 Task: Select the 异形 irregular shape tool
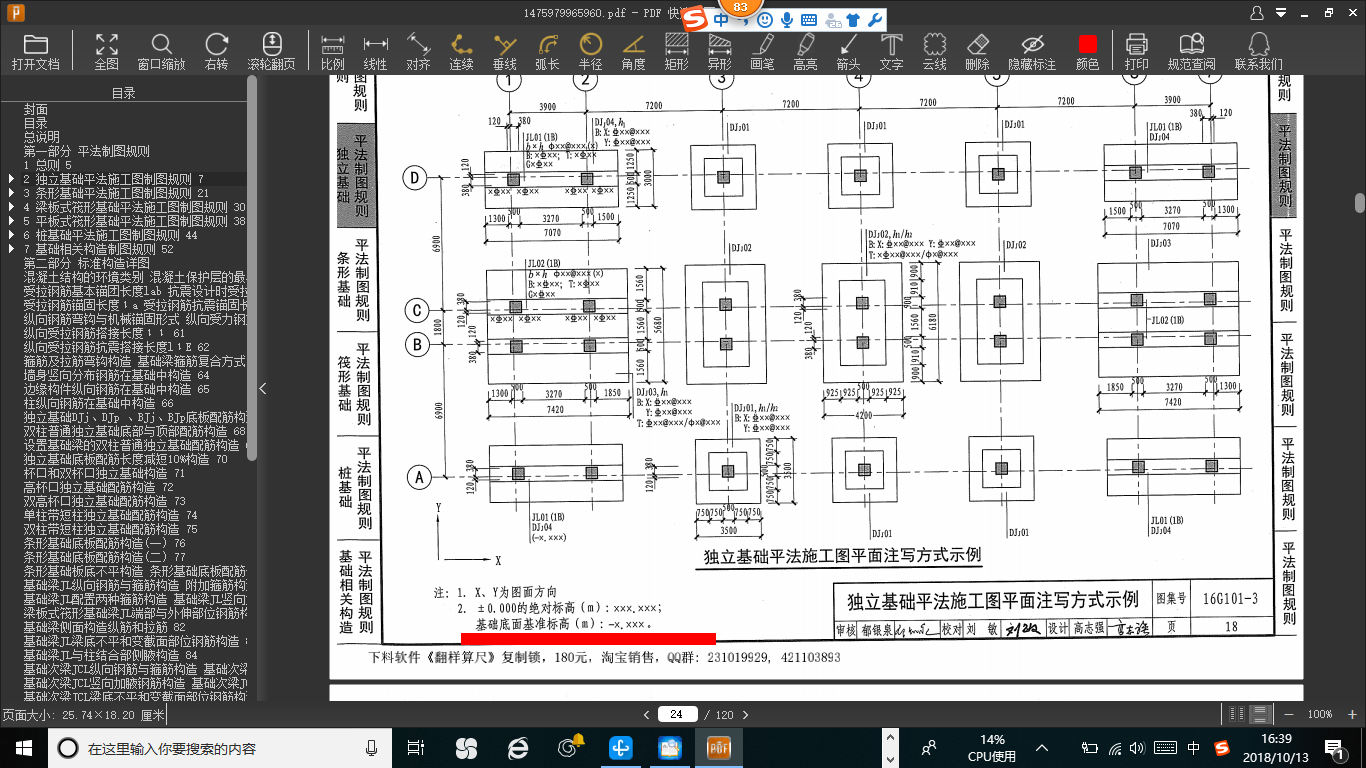pyautogui.click(x=720, y=52)
